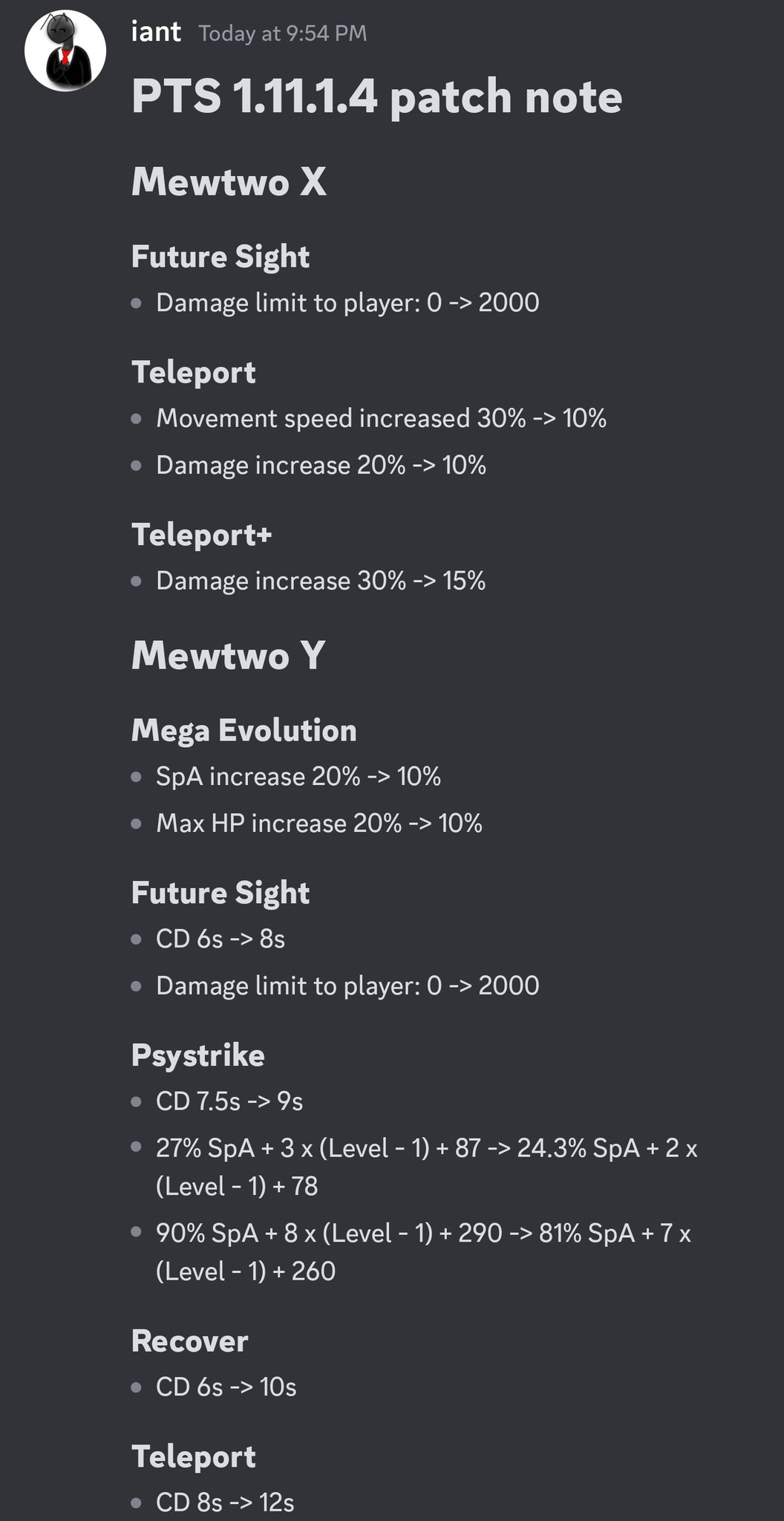Click the PTS 1.11.1.4 patch note title
This screenshot has height=1521, width=784.
(x=376, y=97)
